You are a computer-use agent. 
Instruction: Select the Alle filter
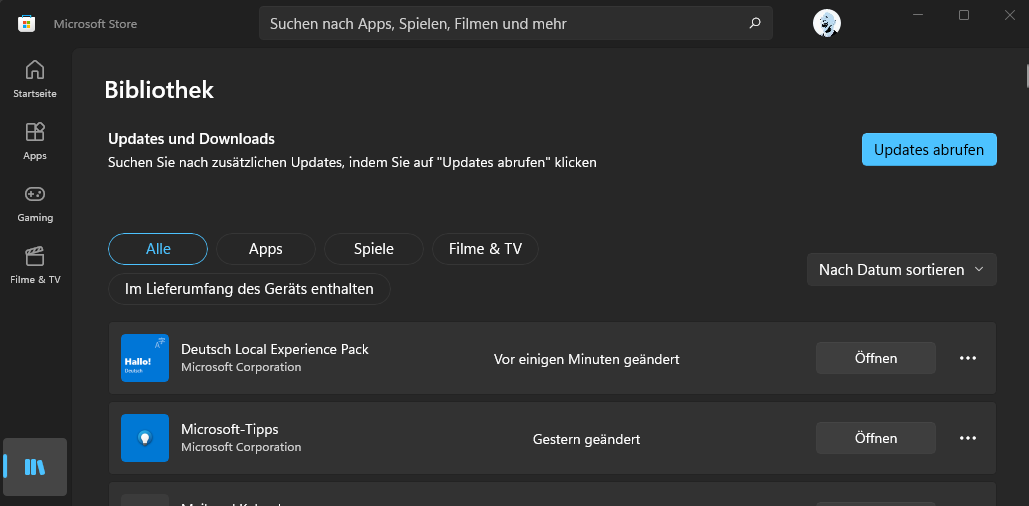tap(158, 249)
